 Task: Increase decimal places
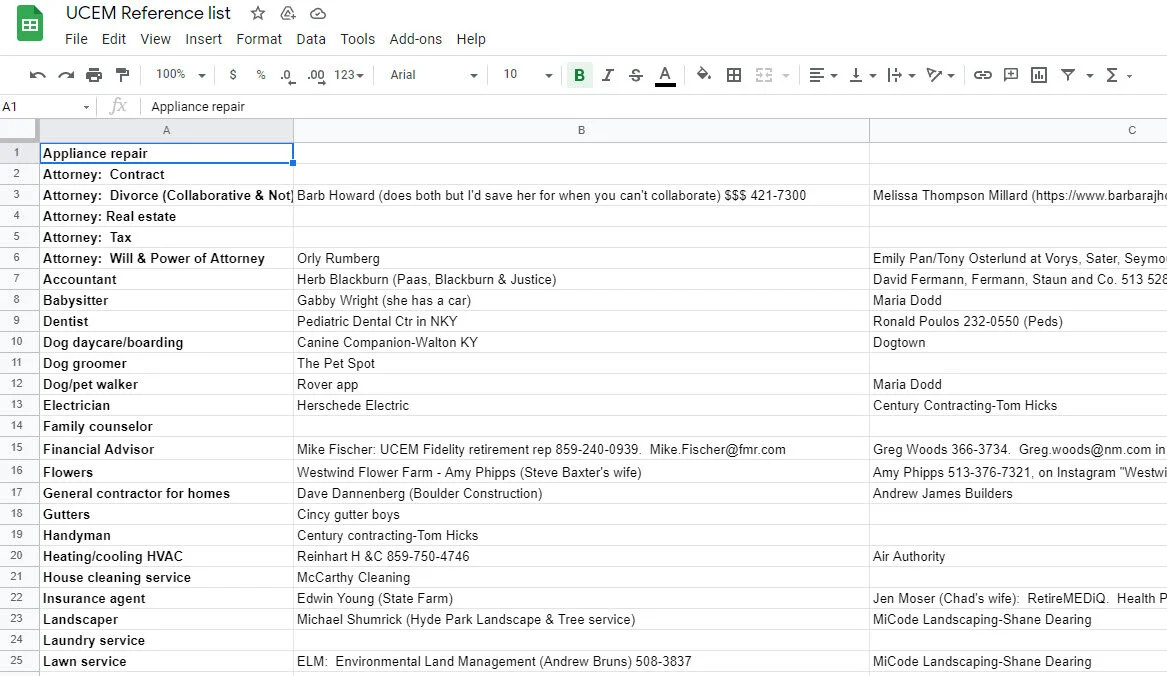[x=316, y=74]
